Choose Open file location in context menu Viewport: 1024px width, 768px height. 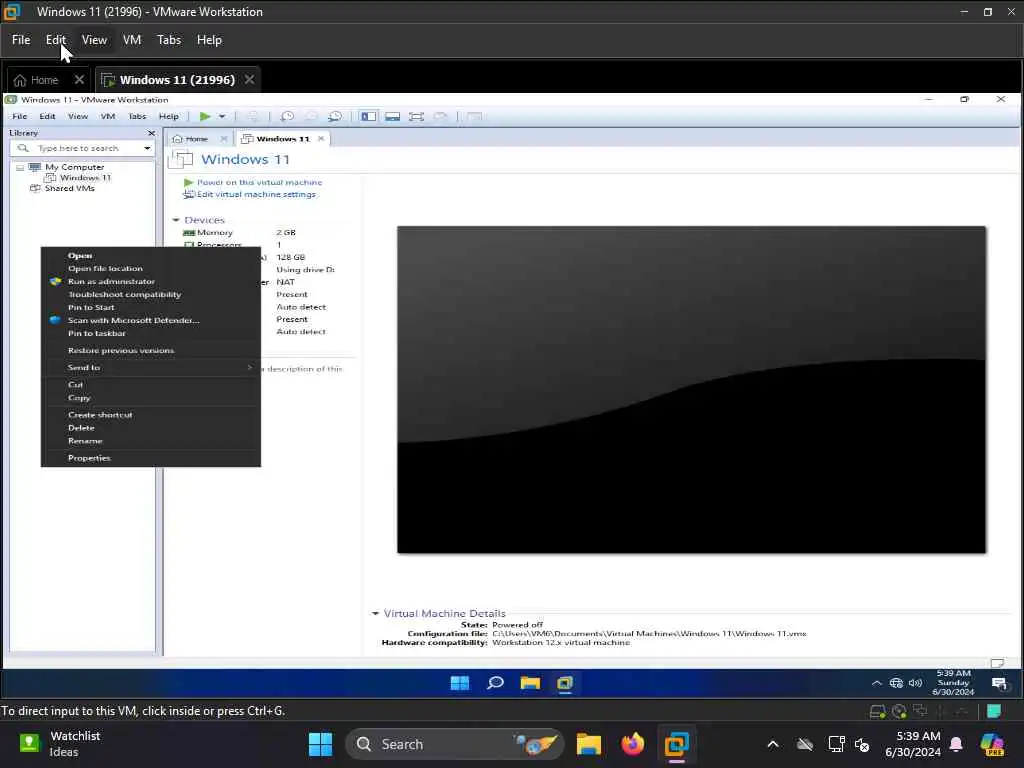pos(151,268)
